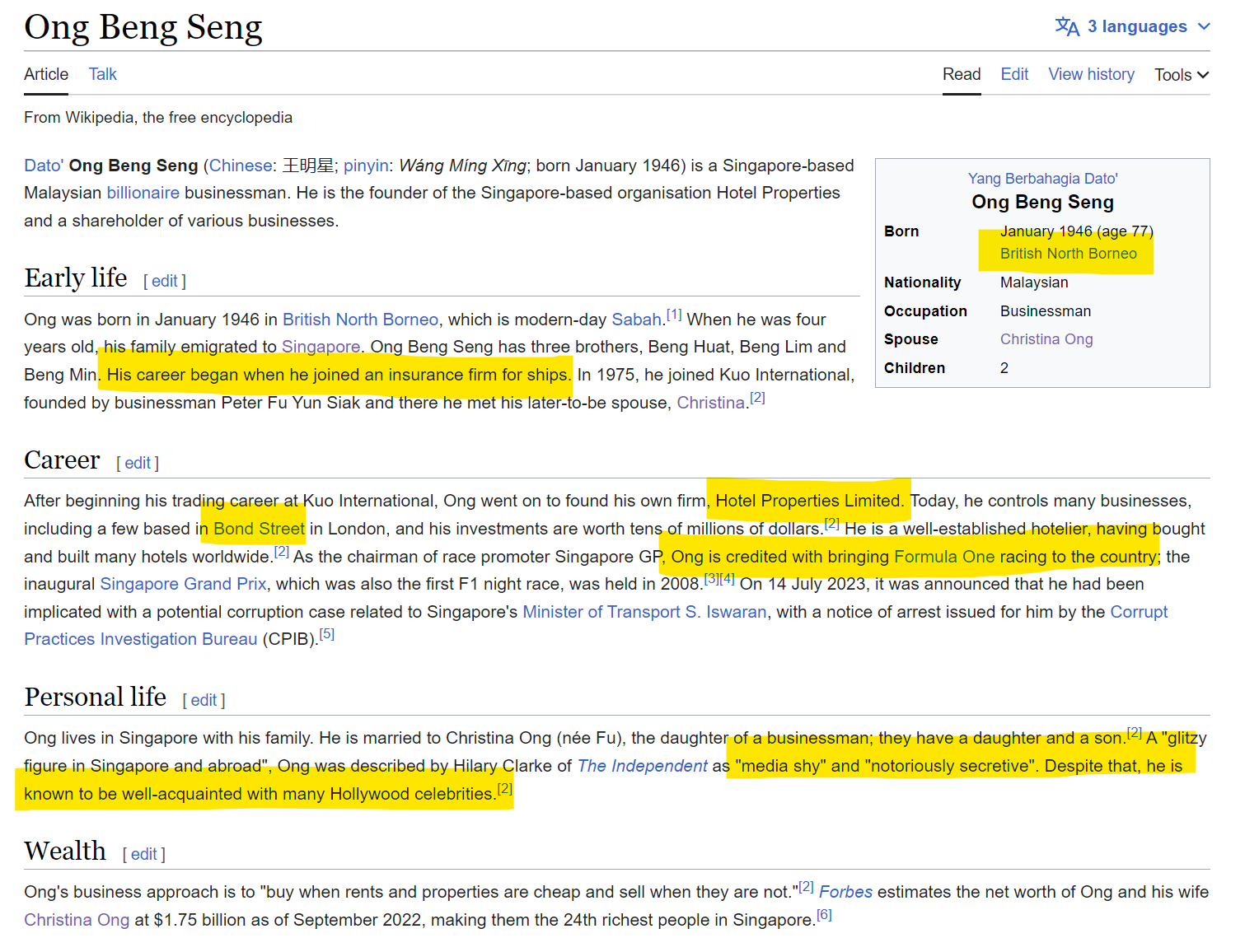Switch to the Talk tab
1259x952 pixels.
click(103, 74)
